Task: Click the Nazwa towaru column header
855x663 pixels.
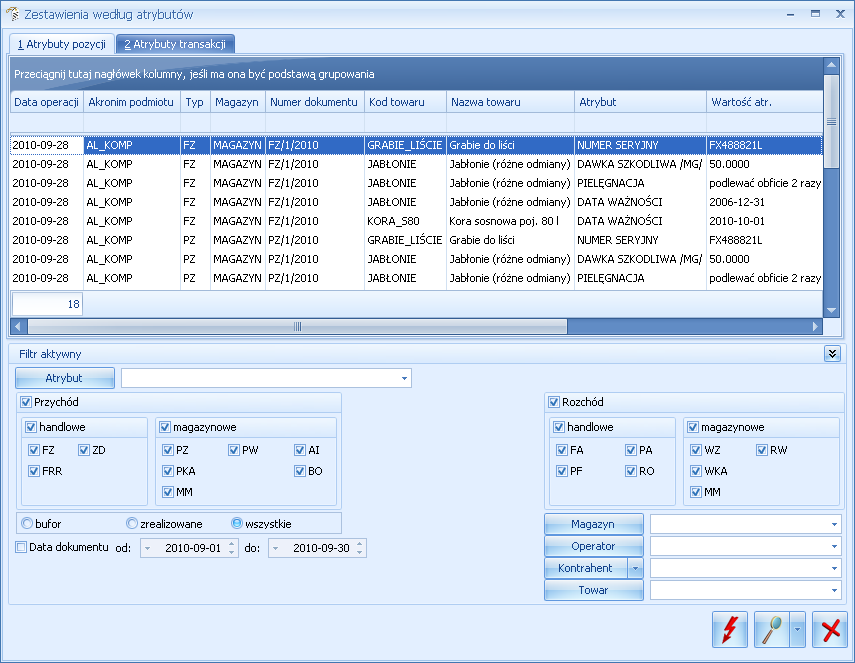Action: click(510, 102)
